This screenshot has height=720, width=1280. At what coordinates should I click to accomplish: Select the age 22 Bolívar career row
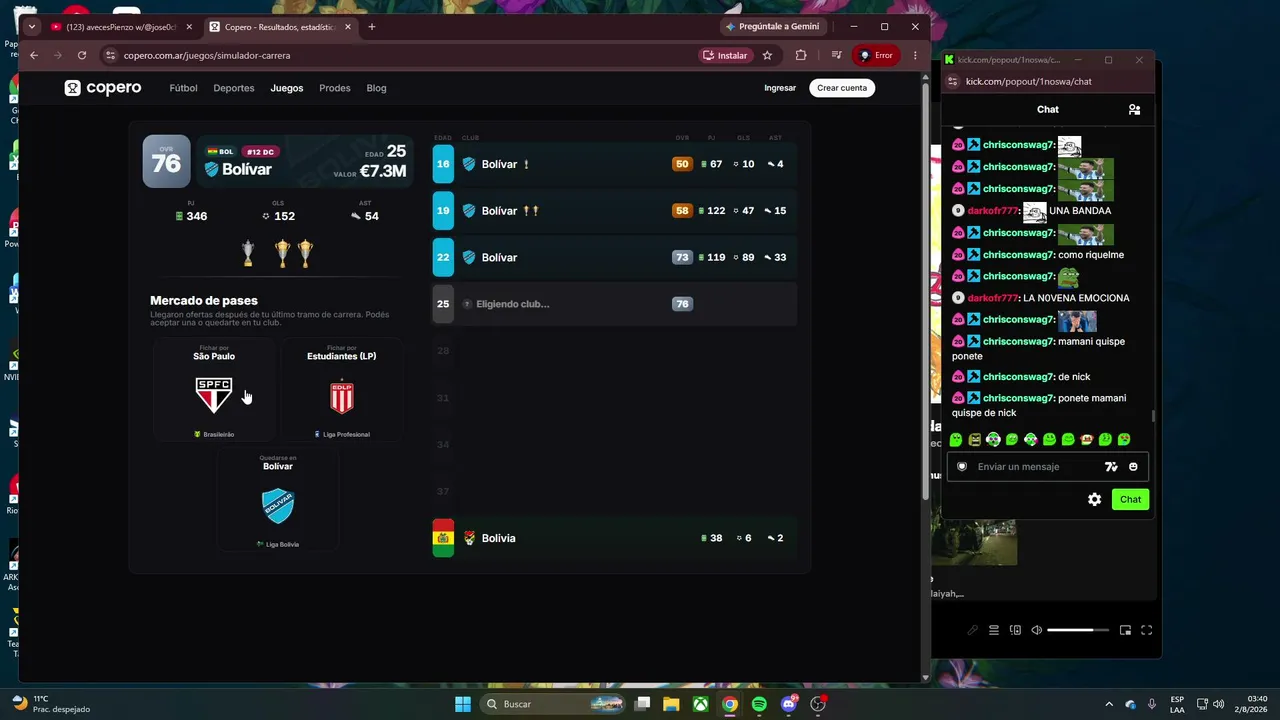click(x=614, y=257)
